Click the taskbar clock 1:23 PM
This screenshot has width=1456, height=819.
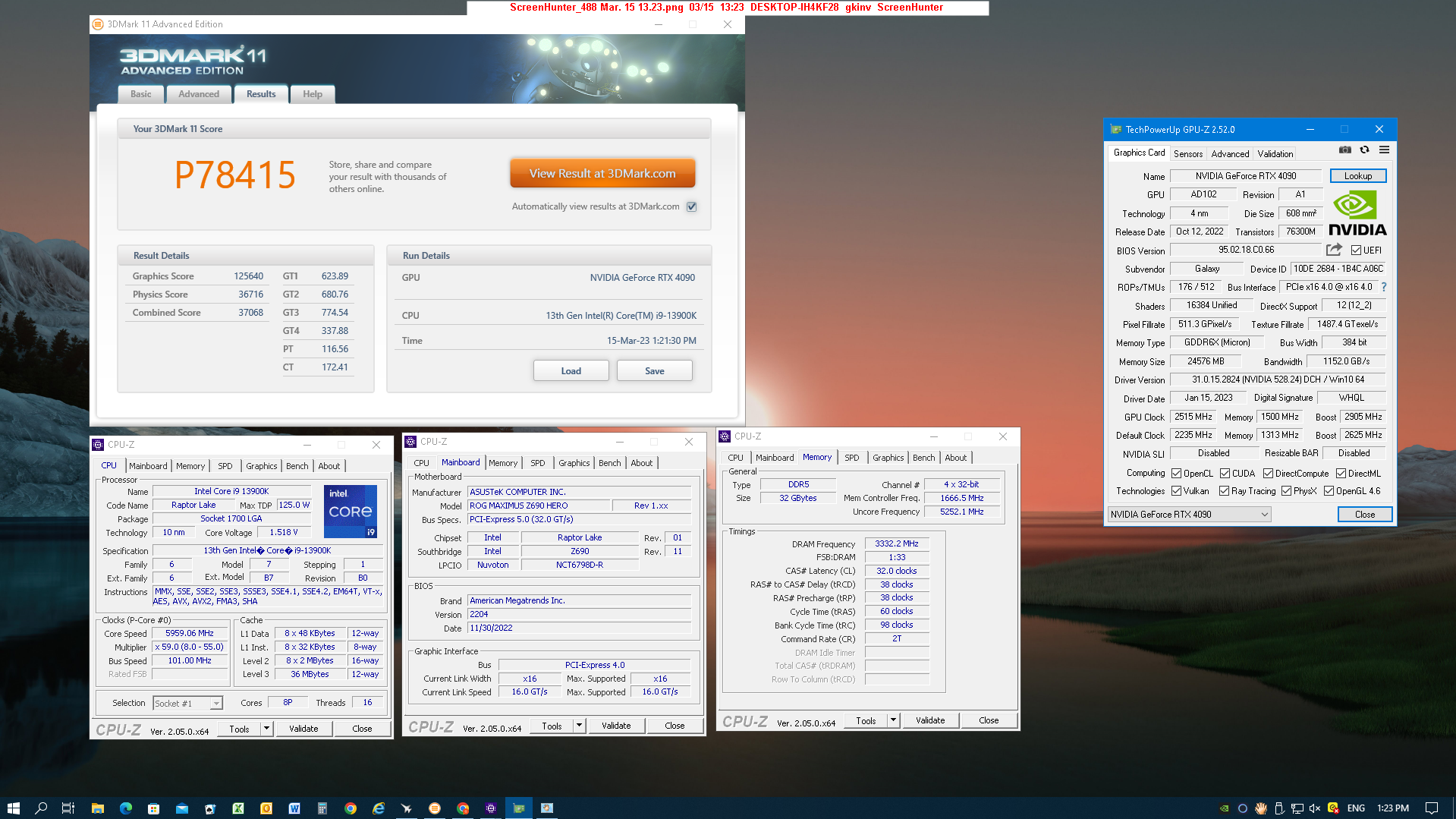1392,808
